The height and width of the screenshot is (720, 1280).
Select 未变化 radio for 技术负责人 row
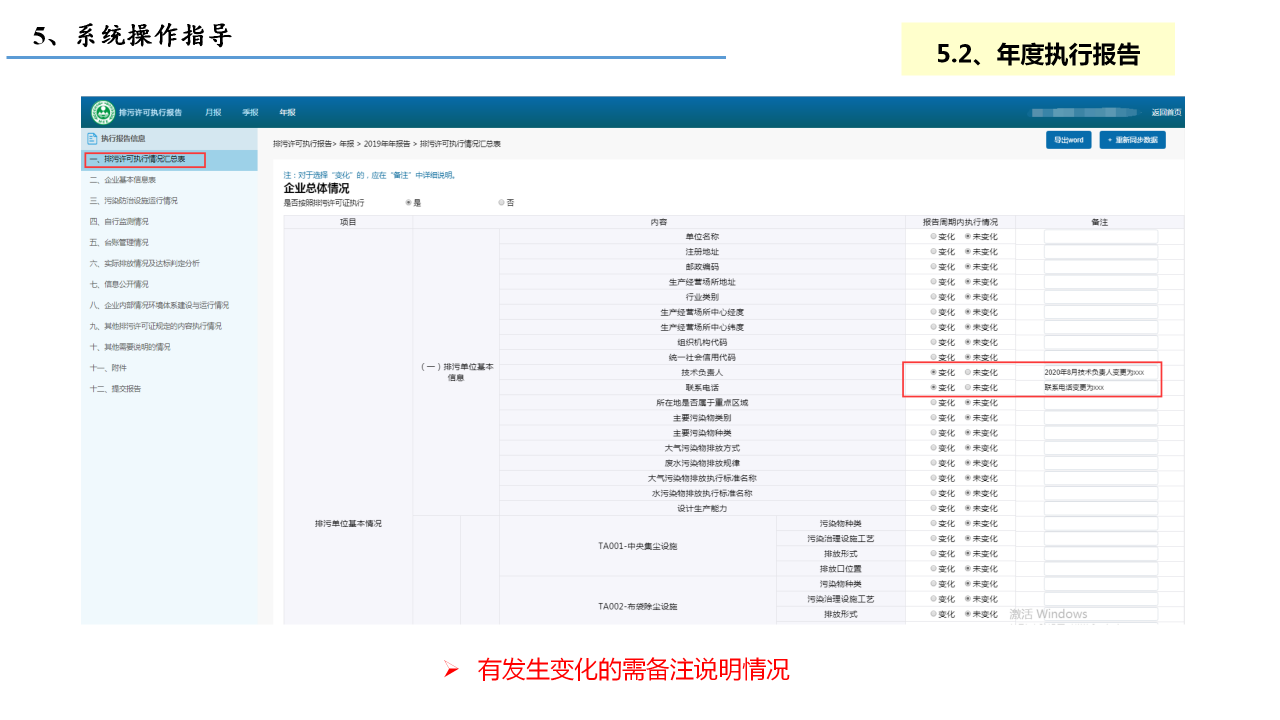tap(968, 372)
